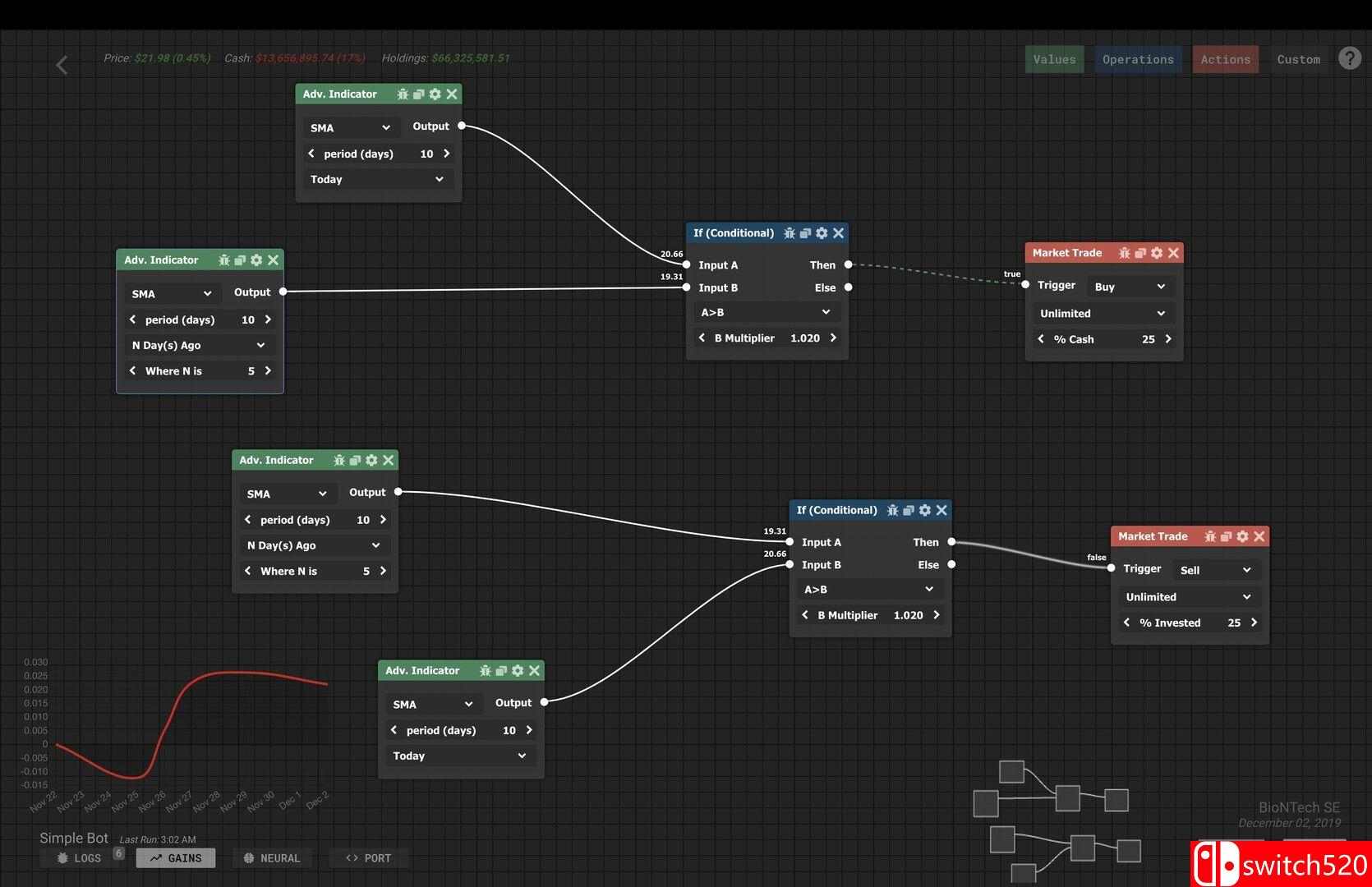This screenshot has height=887, width=1372.
Task: Click the Actions button
Action: point(1224,59)
